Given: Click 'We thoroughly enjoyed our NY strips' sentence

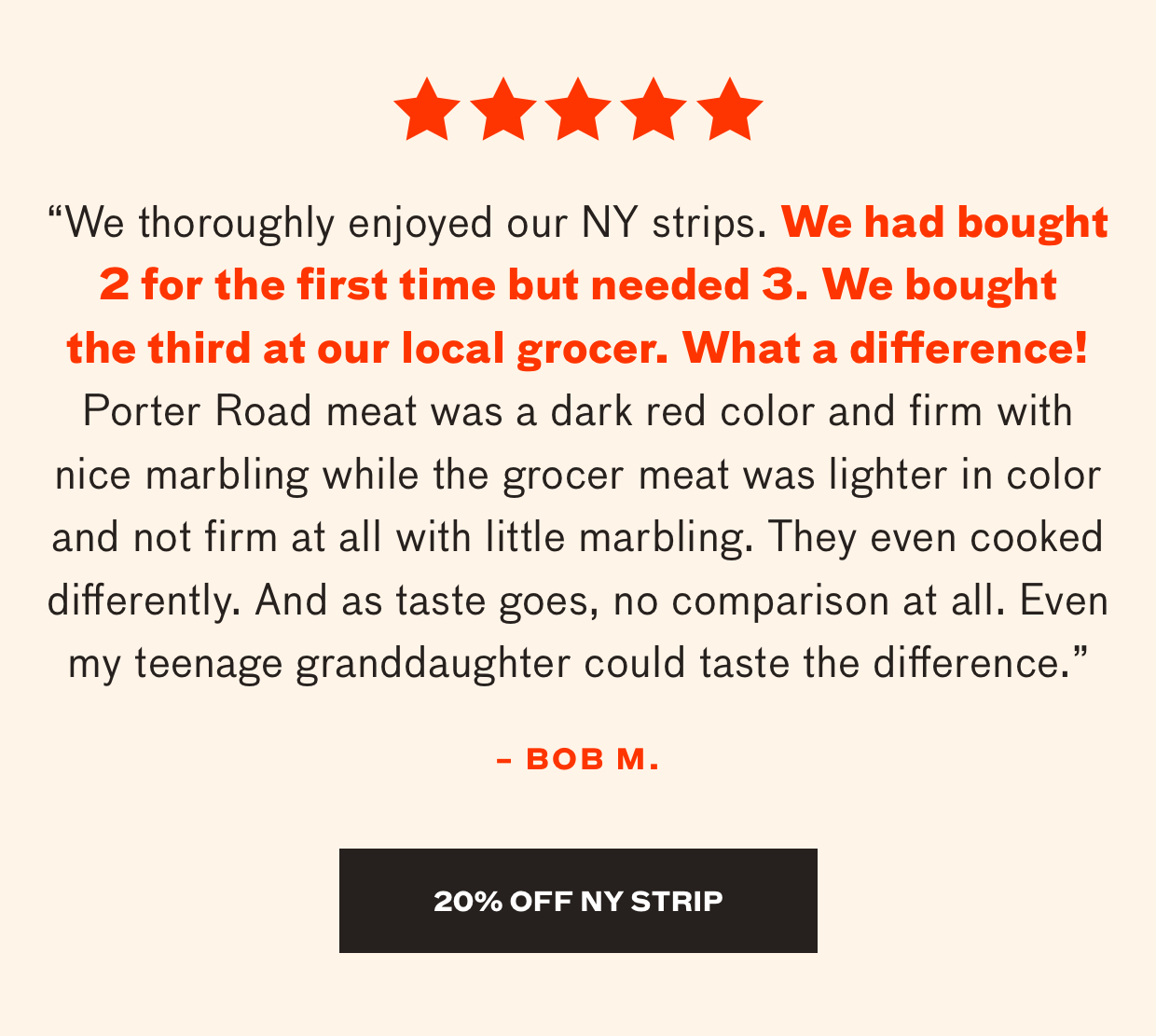Looking at the screenshot, I should point(406,225).
